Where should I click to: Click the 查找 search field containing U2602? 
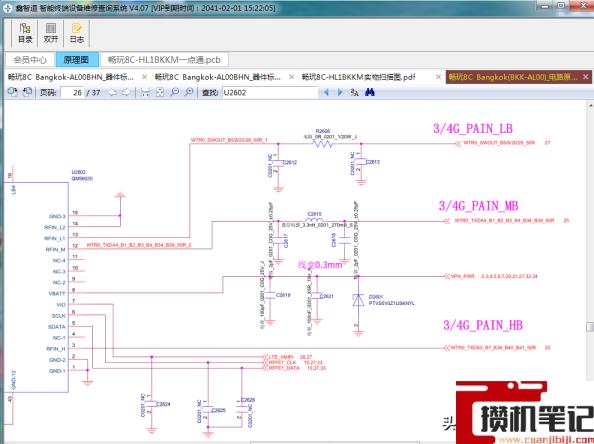pyautogui.click(x=270, y=92)
